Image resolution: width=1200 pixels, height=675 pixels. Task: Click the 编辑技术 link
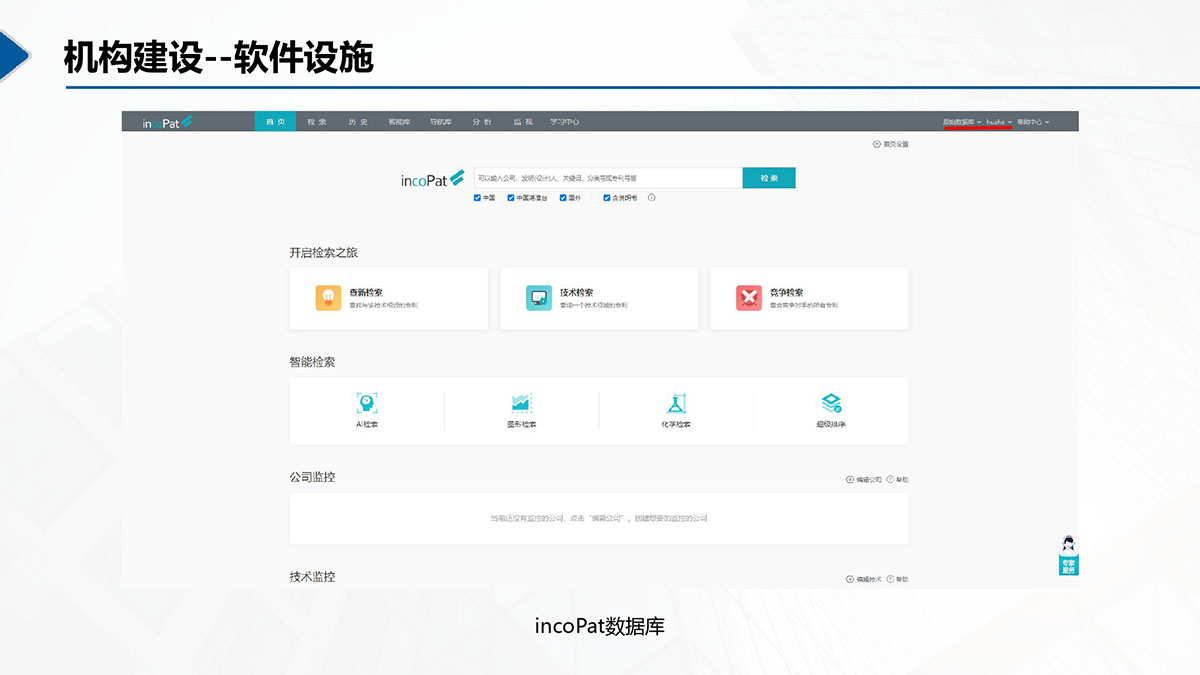pos(869,579)
